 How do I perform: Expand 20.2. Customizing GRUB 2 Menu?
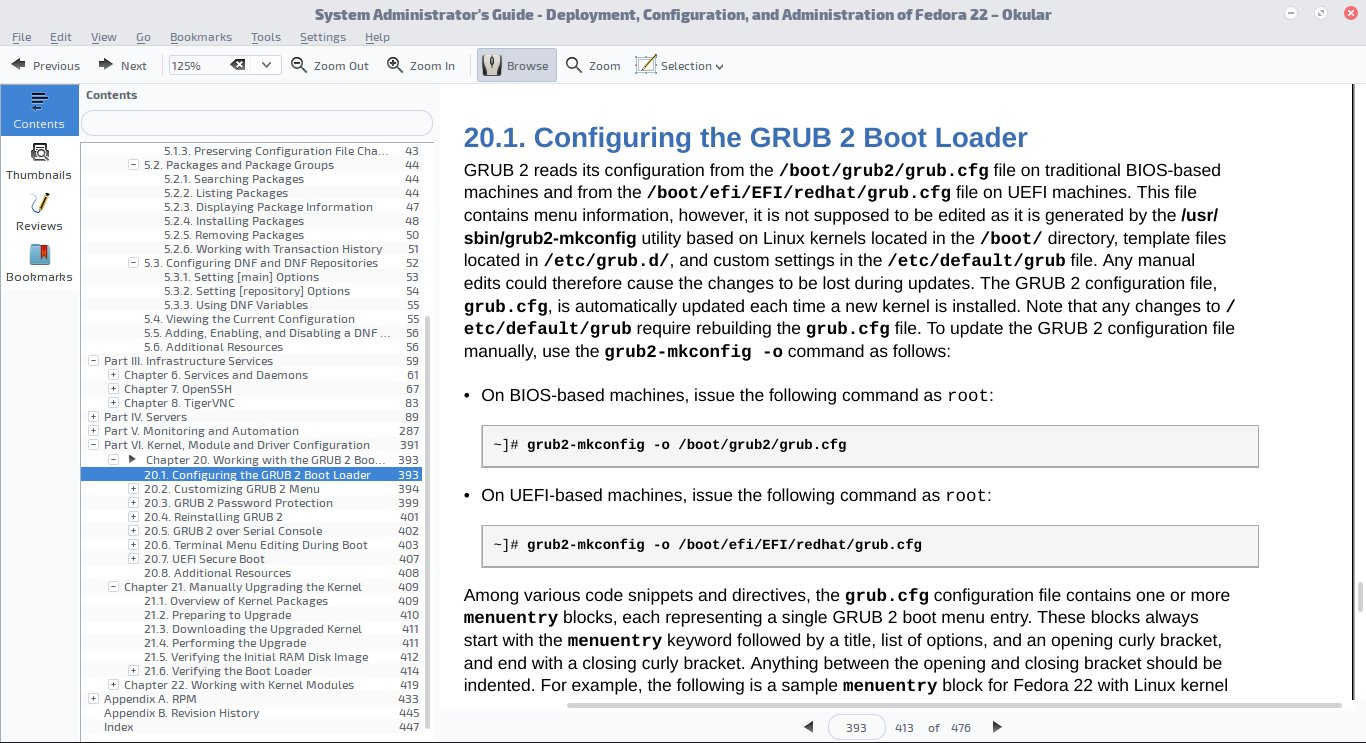[134, 489]
